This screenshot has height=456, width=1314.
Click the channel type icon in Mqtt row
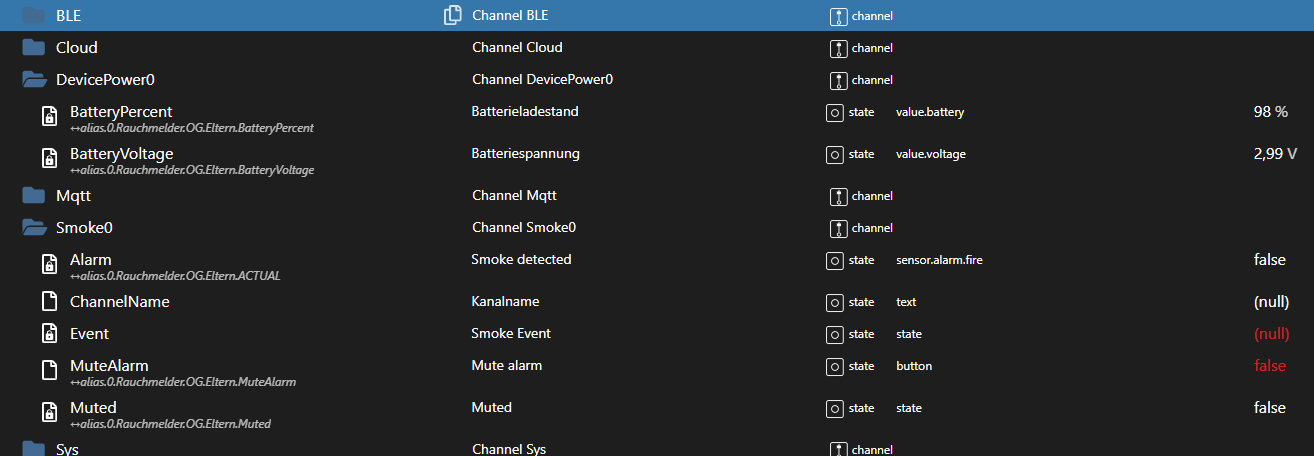click(x=837, y=196)
